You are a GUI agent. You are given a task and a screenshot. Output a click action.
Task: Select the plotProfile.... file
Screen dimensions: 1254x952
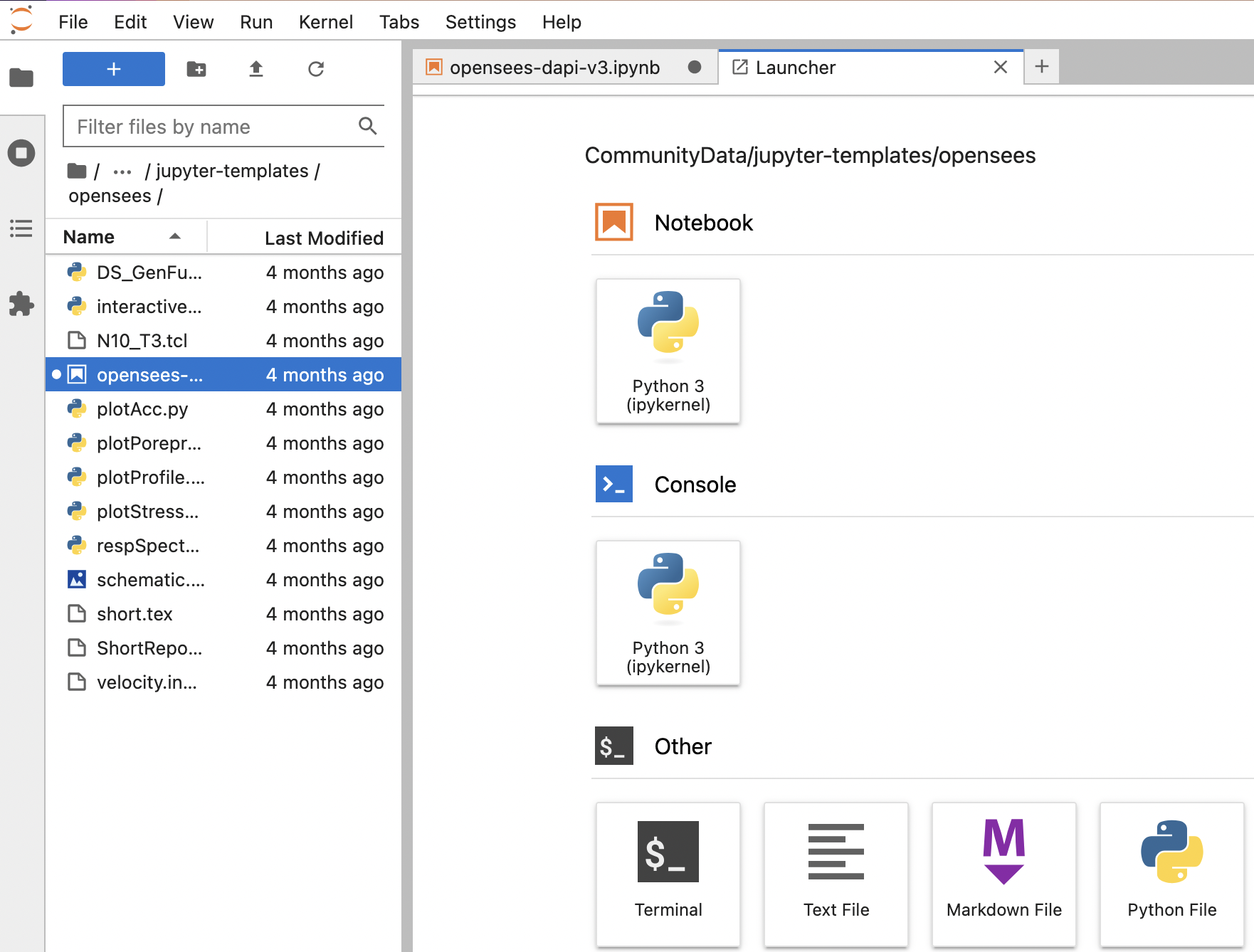pyautogui.click(x=223, y=477)
